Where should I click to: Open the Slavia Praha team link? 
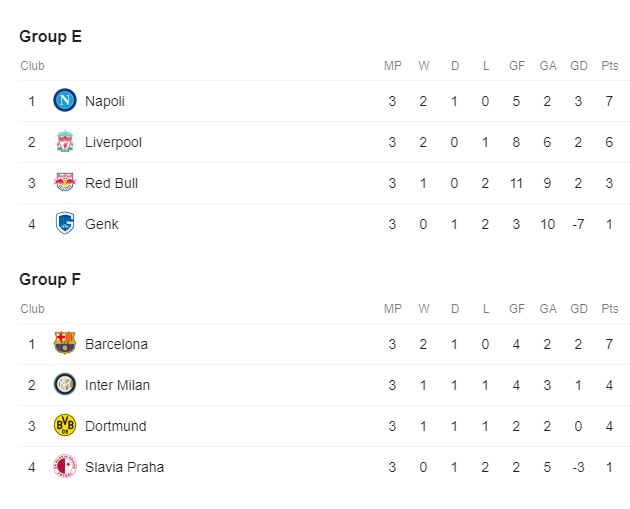125,467
